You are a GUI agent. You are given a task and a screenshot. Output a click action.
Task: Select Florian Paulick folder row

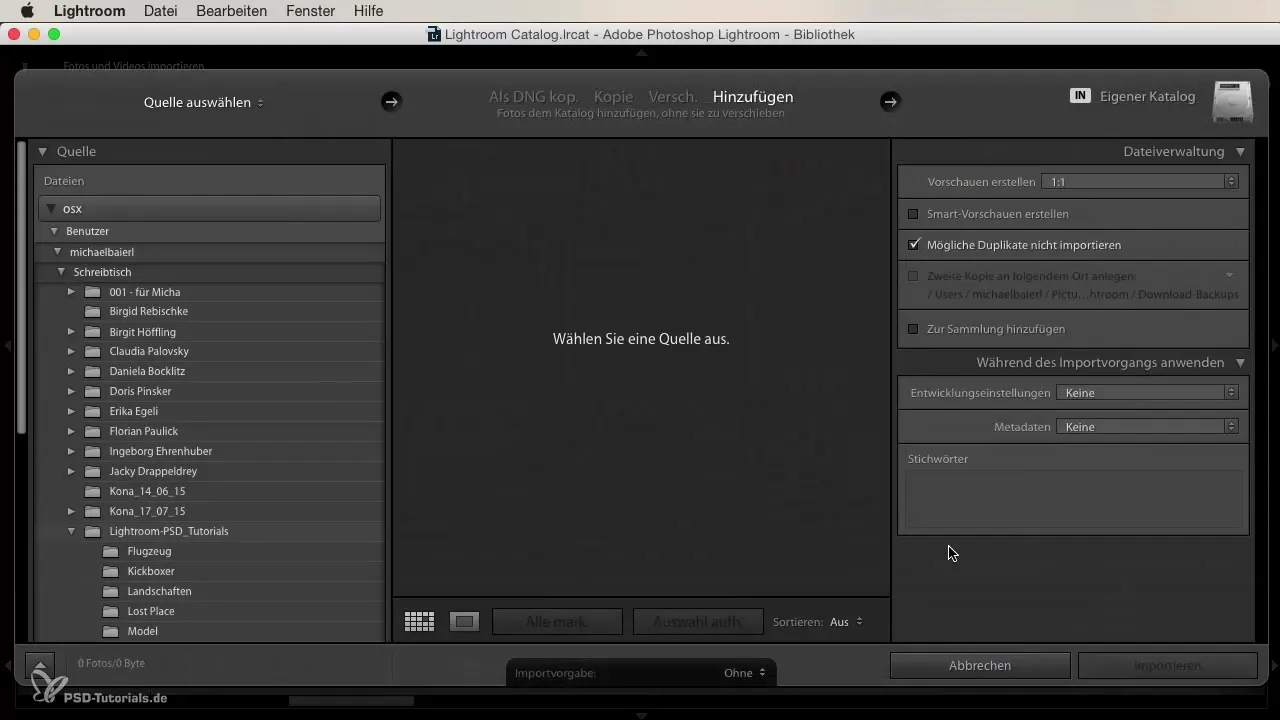(209, 431)
